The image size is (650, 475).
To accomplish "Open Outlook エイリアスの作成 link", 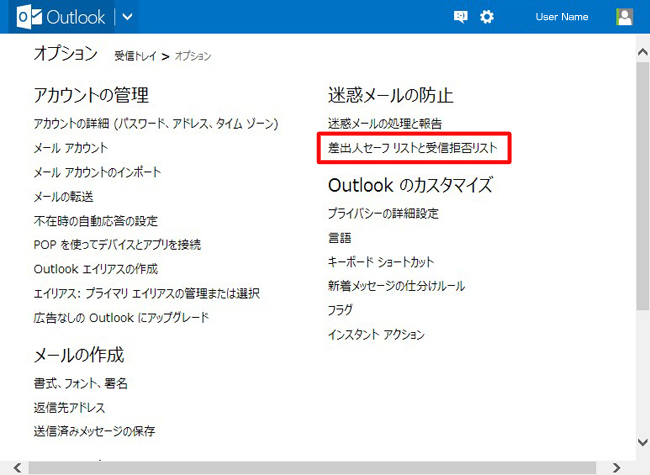I will point(95,269).
